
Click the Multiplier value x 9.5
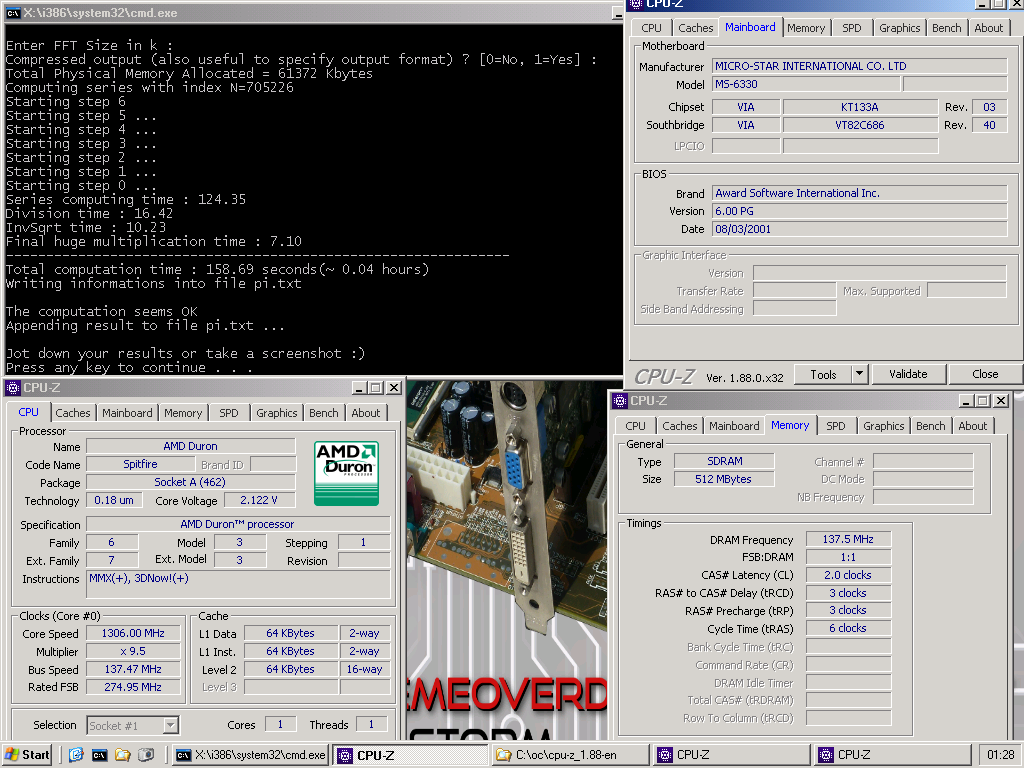point(133,652)
